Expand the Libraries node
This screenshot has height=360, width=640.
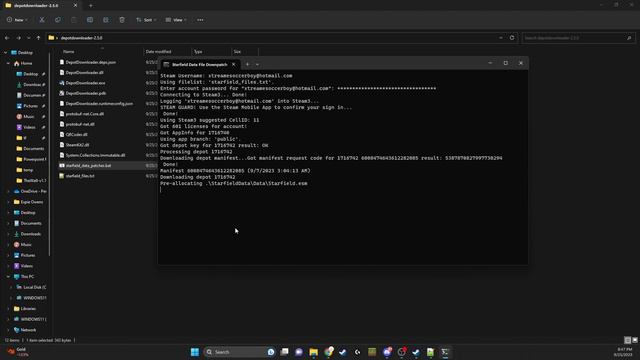9,309
